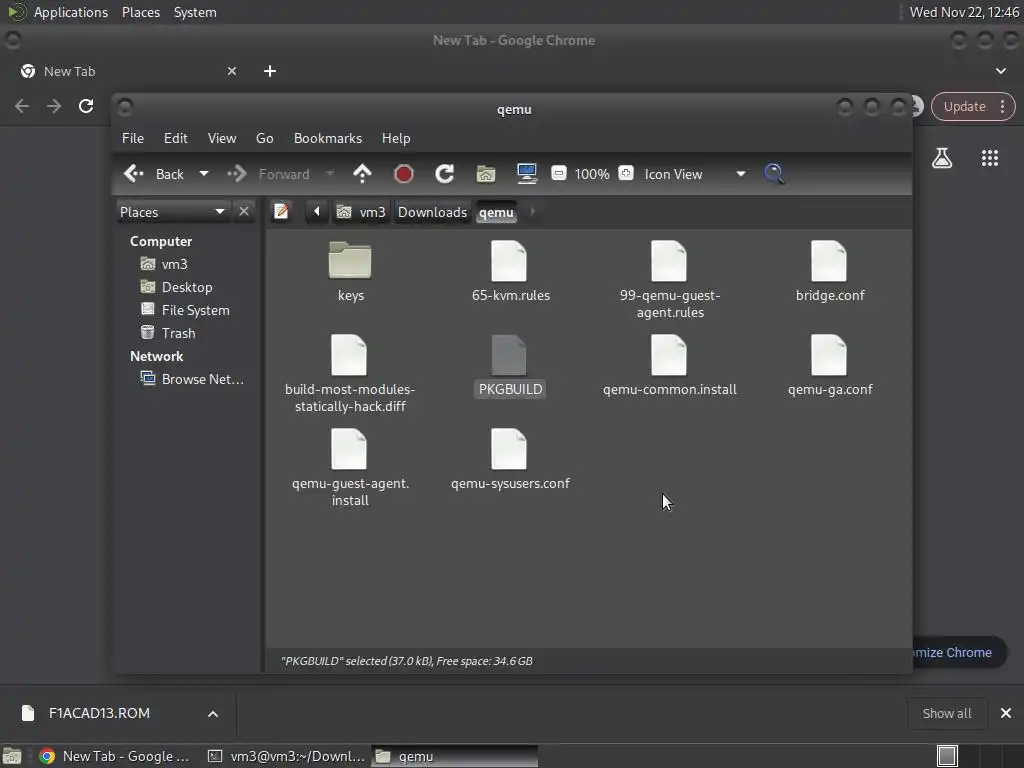Open the Go menu

[x=264, y=138]
